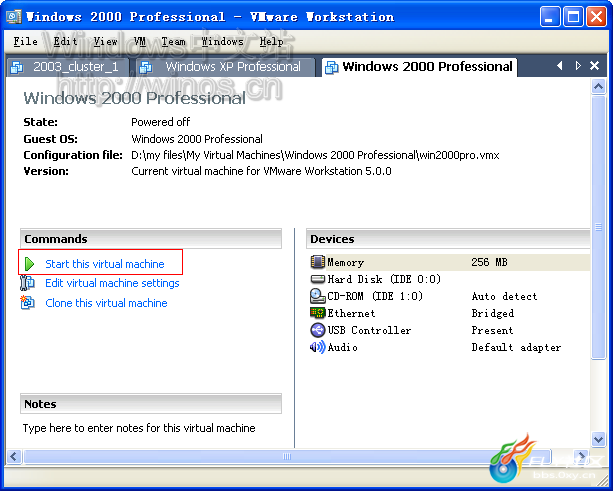The width and height of the screenshot is (613, 491).
Task: Switch to the Windows XP Professional tab
Action: pyautogui.click(x=225, y=67)
